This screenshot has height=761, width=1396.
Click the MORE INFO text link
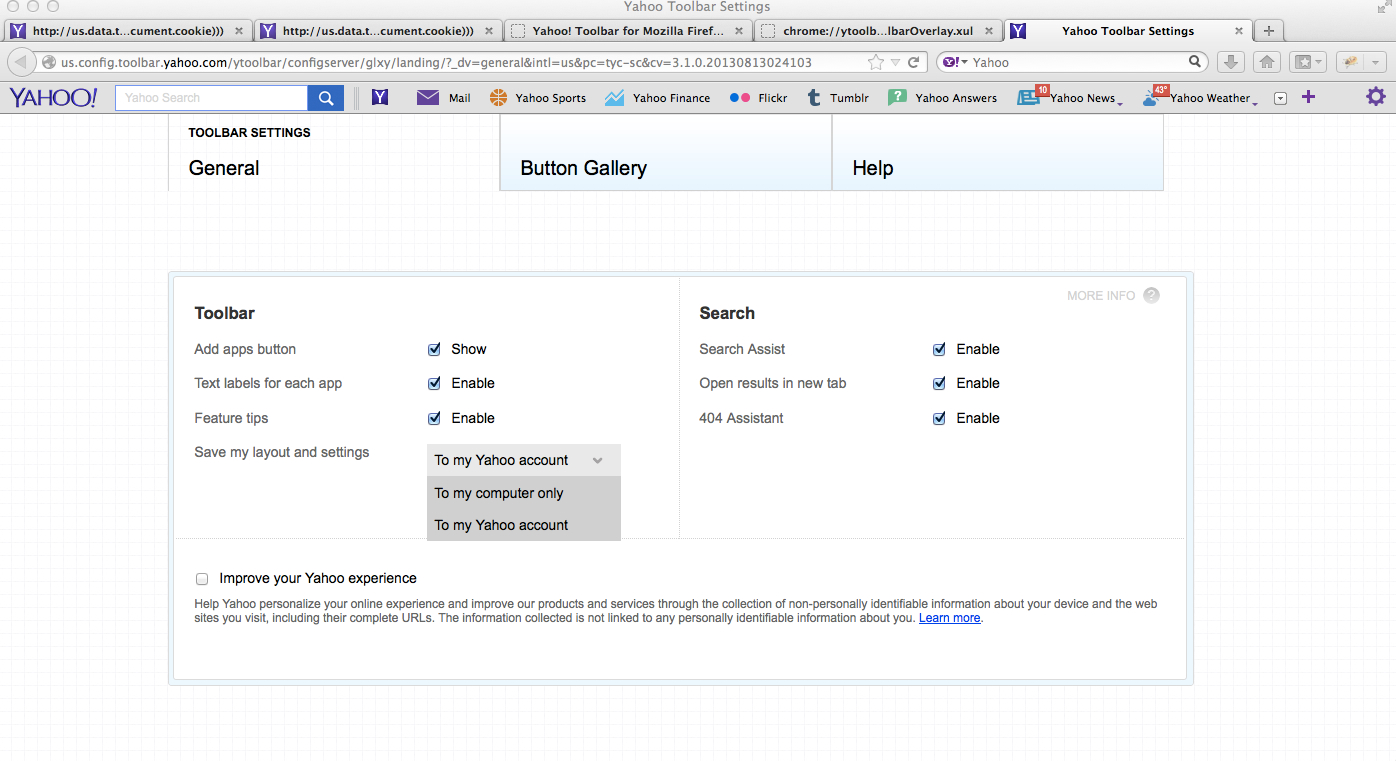[x=1101, y=295]
